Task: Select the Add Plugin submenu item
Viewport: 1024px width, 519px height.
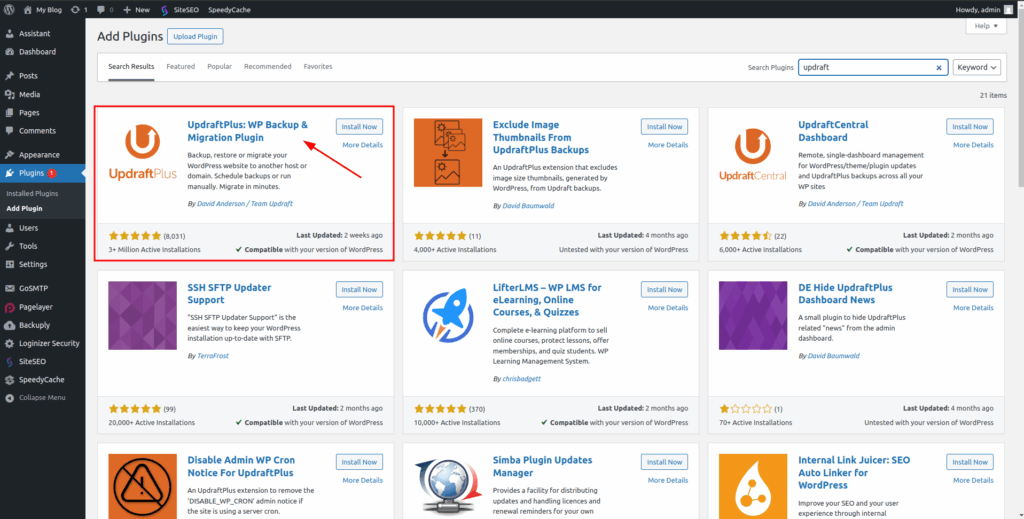Action: (24, 208)
